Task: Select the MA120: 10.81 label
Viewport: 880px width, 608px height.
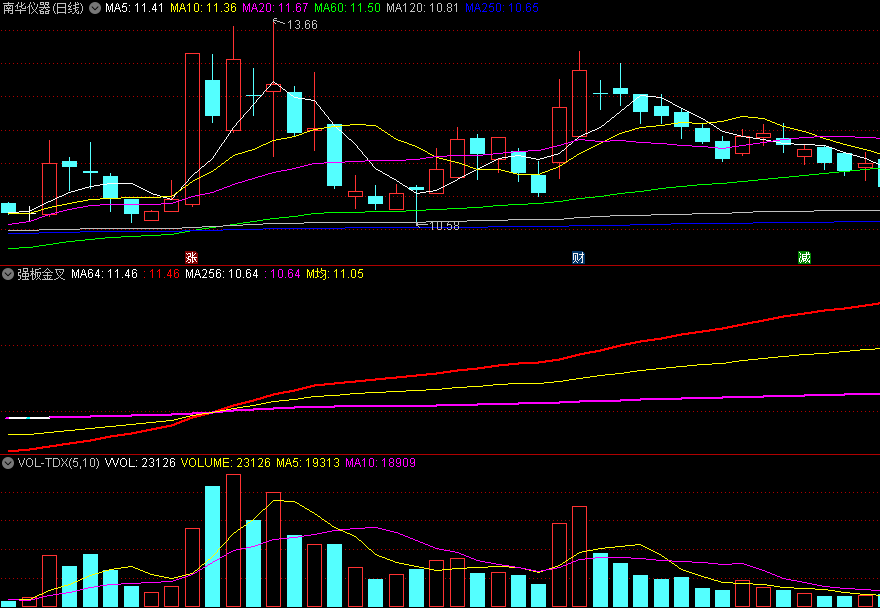Action: tap(423, 8)
